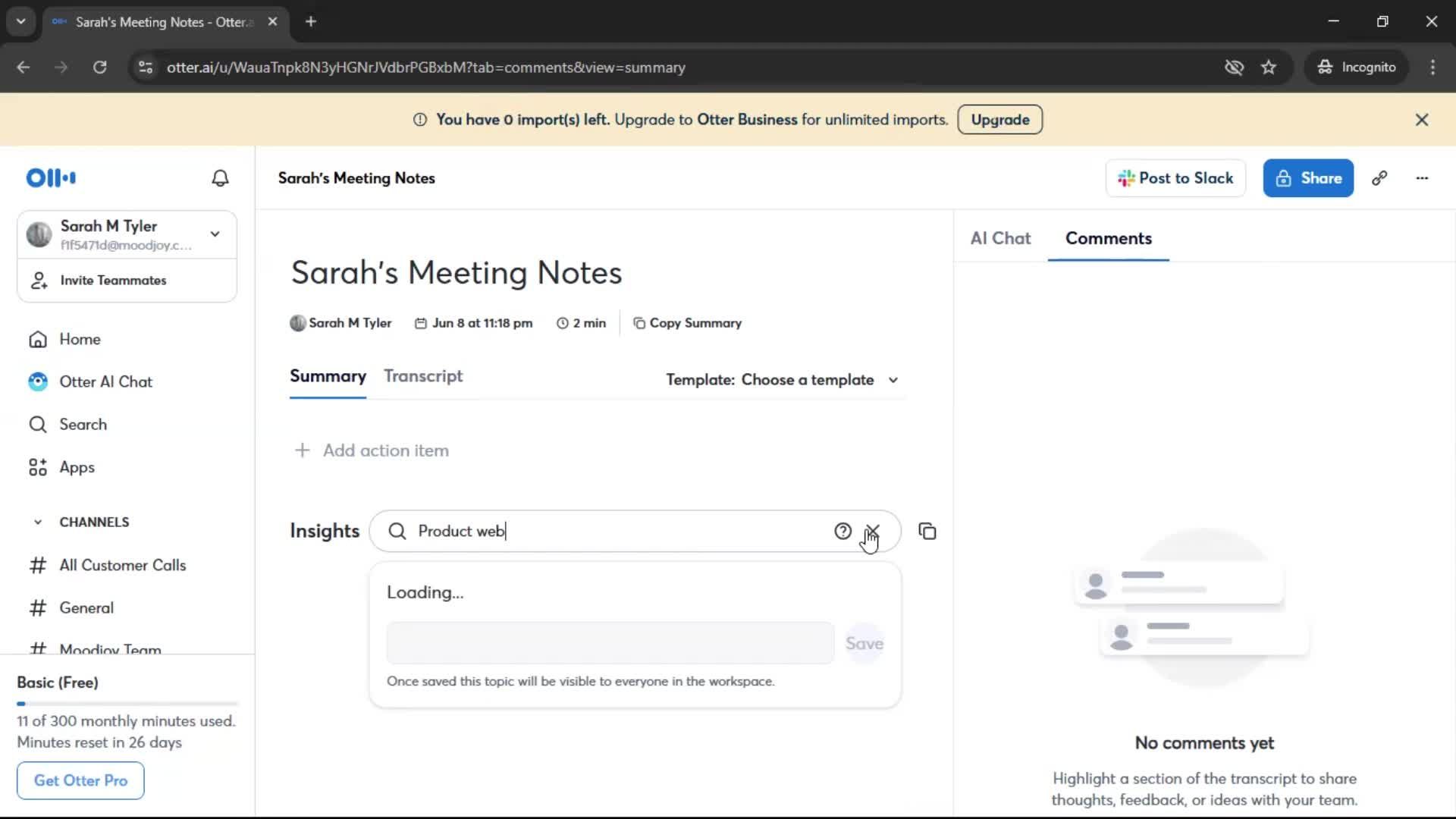Image resolution: width=1456 pixels, height=819 pixels.
Task: Click the Sarah's Meeting Notes title heading
Action: coord(457,273)
